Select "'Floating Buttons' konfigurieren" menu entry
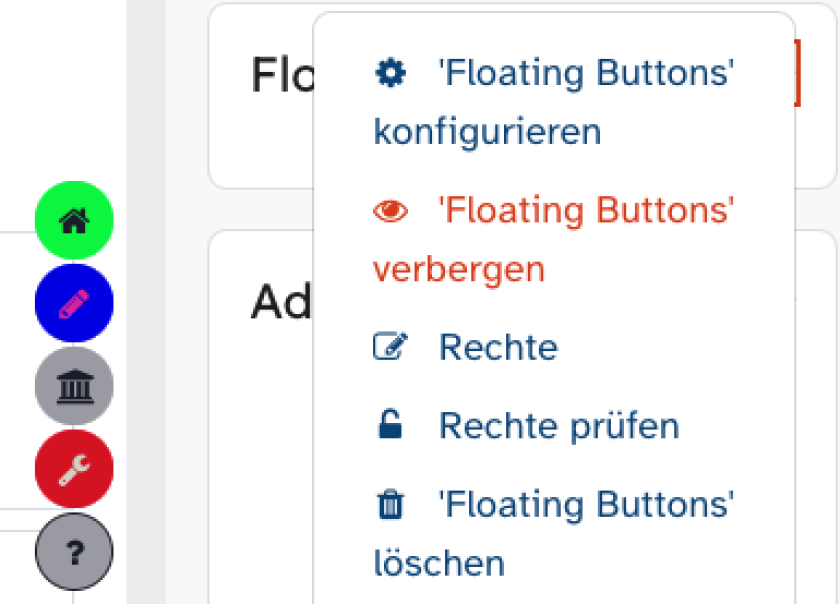This screenshot has height=604, width=840. point(553,102)
